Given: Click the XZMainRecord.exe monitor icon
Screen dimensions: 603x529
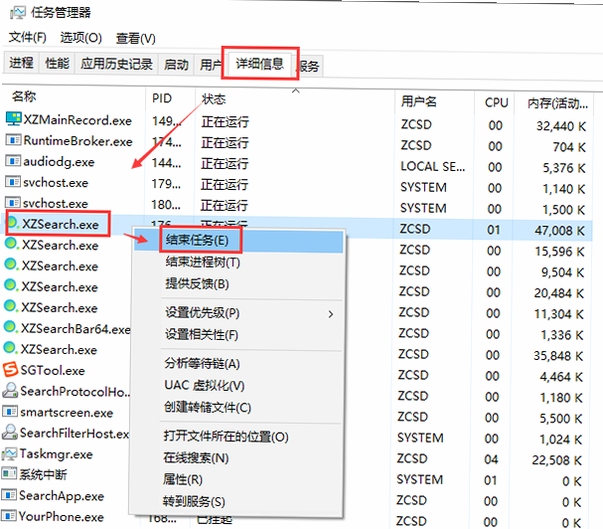Looking at the screenshot, I should click(x=13, y=119).
